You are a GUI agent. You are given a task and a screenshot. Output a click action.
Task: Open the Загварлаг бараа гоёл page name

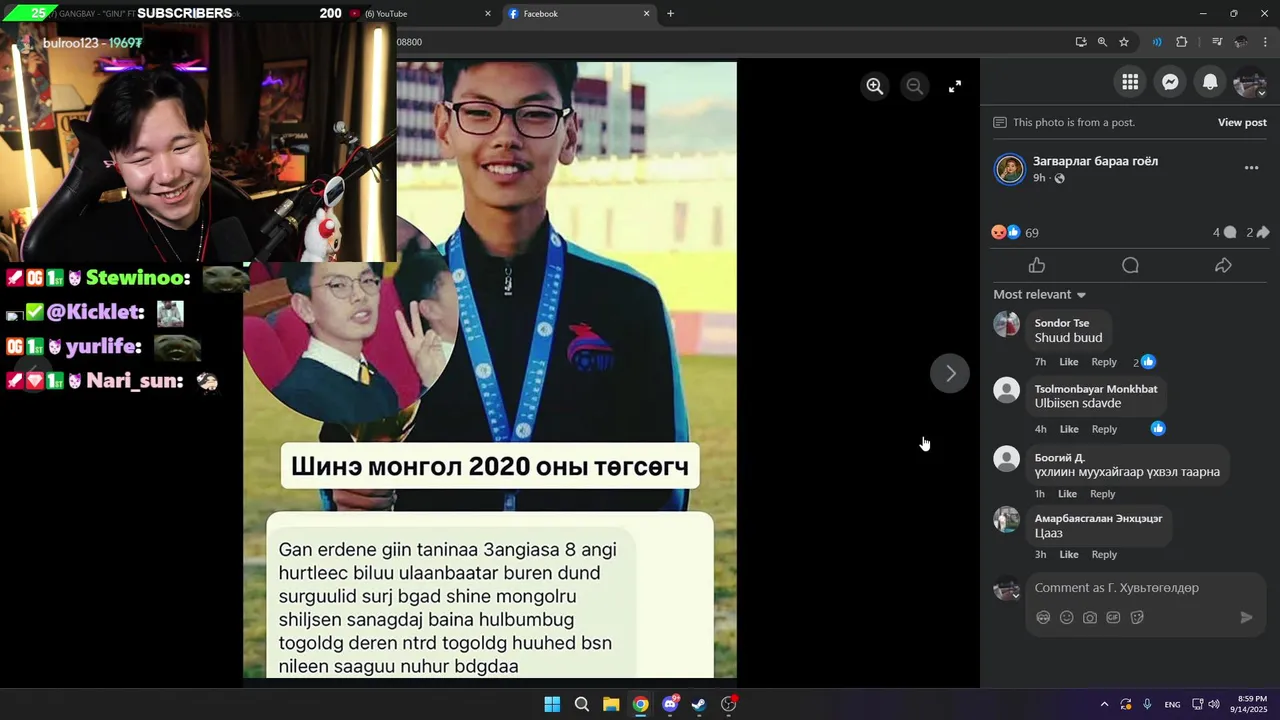[x=1095, y=161]
